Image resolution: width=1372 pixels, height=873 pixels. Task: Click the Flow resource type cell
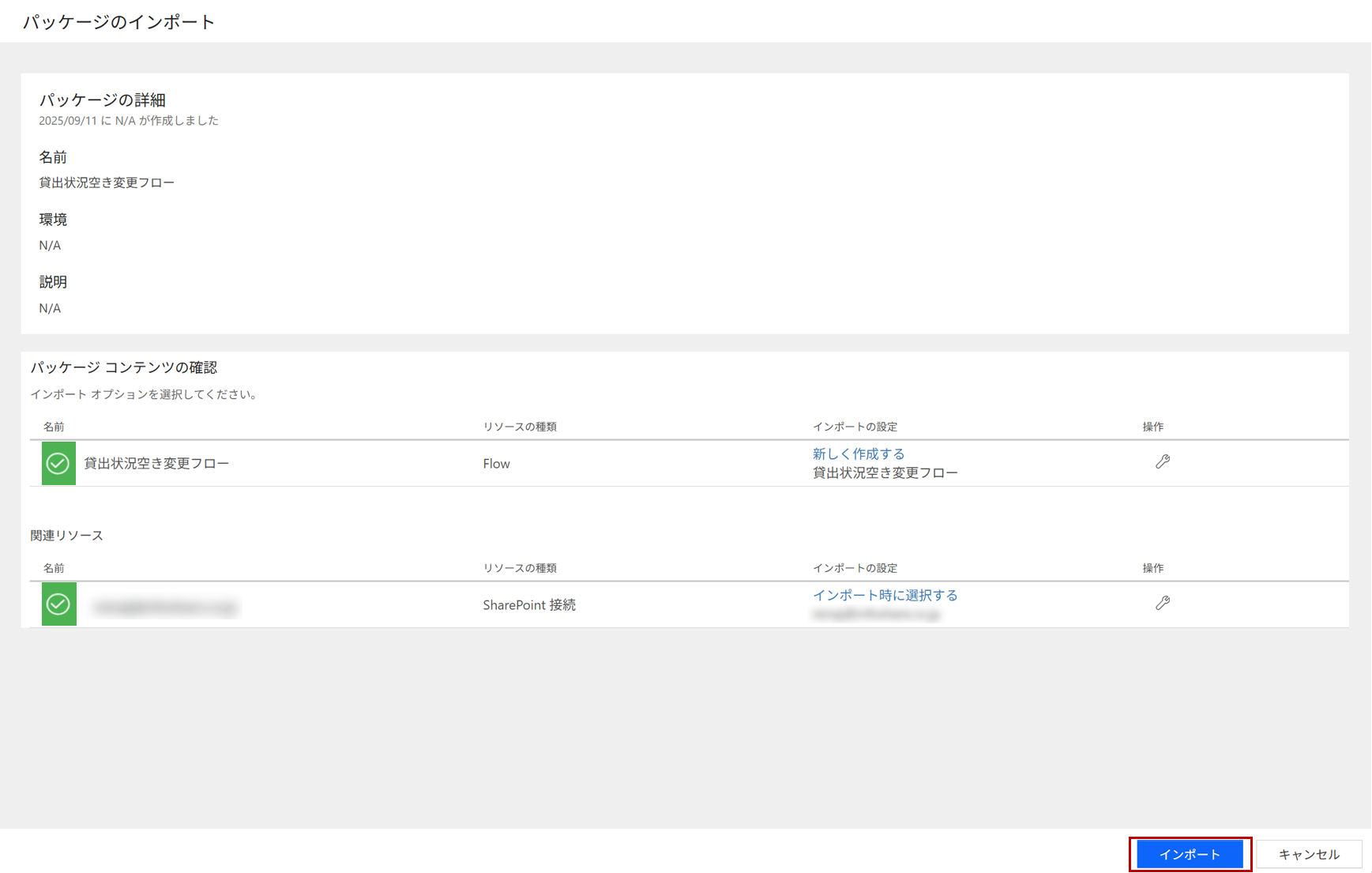pos(496,464)
